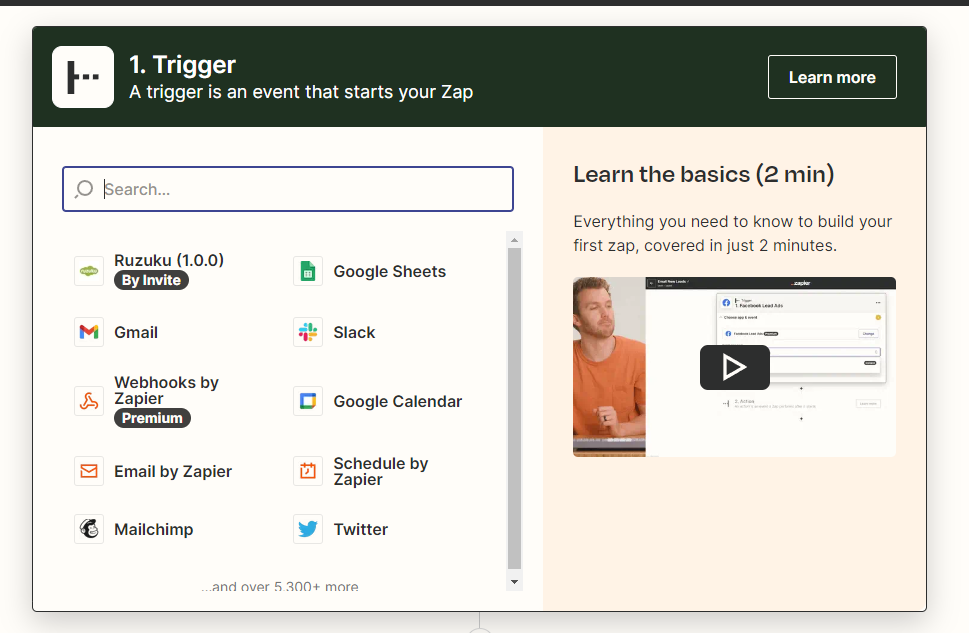Pick Gmail as the trigger app
This screenshot has height=633, width=969.
point(136,333)
